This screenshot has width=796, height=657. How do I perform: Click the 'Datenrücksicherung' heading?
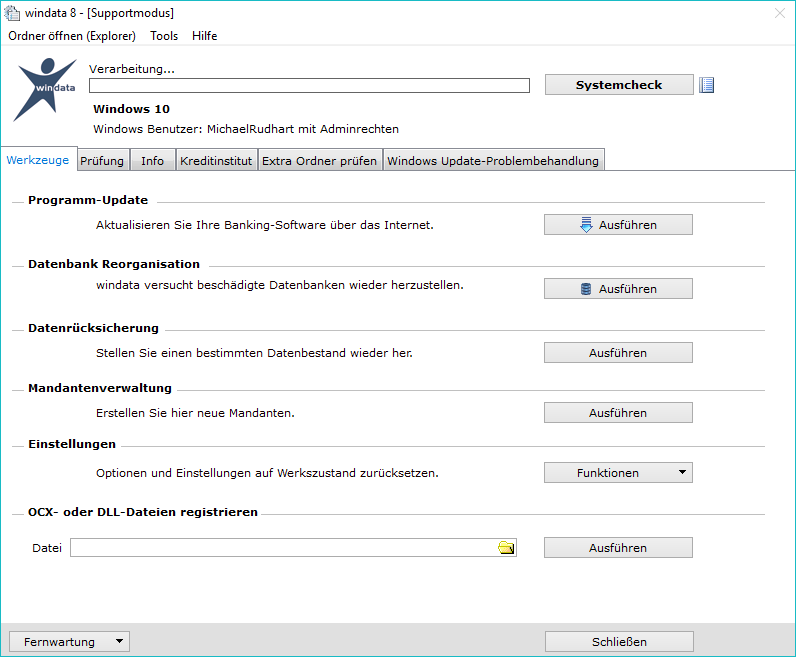[93, 328]
